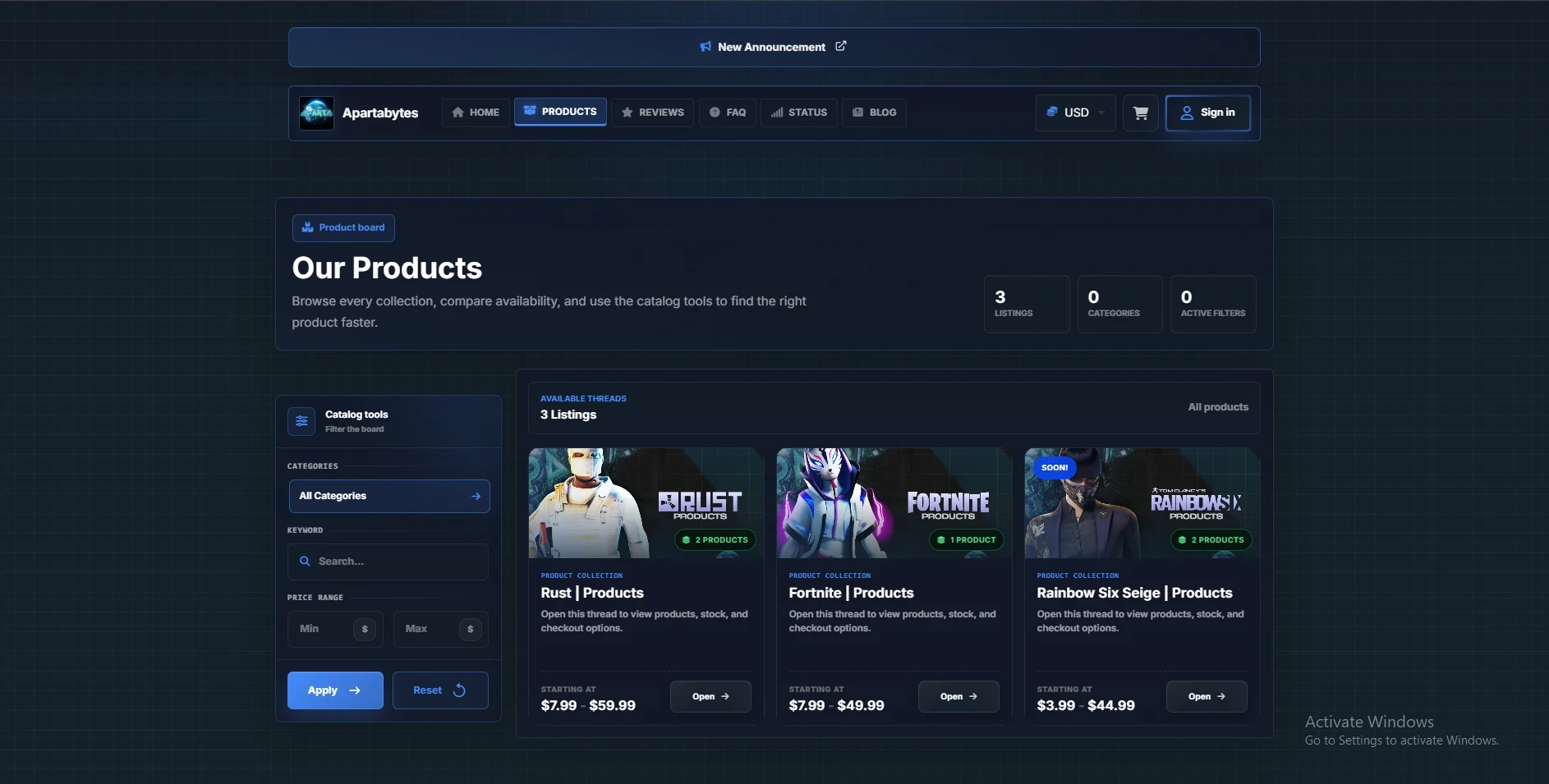Image resolution: width=1549 pixels, height=784 pixels.
Task: Click the 2 PRODUCTS badge on Rust card
Action: click(715, 540)
